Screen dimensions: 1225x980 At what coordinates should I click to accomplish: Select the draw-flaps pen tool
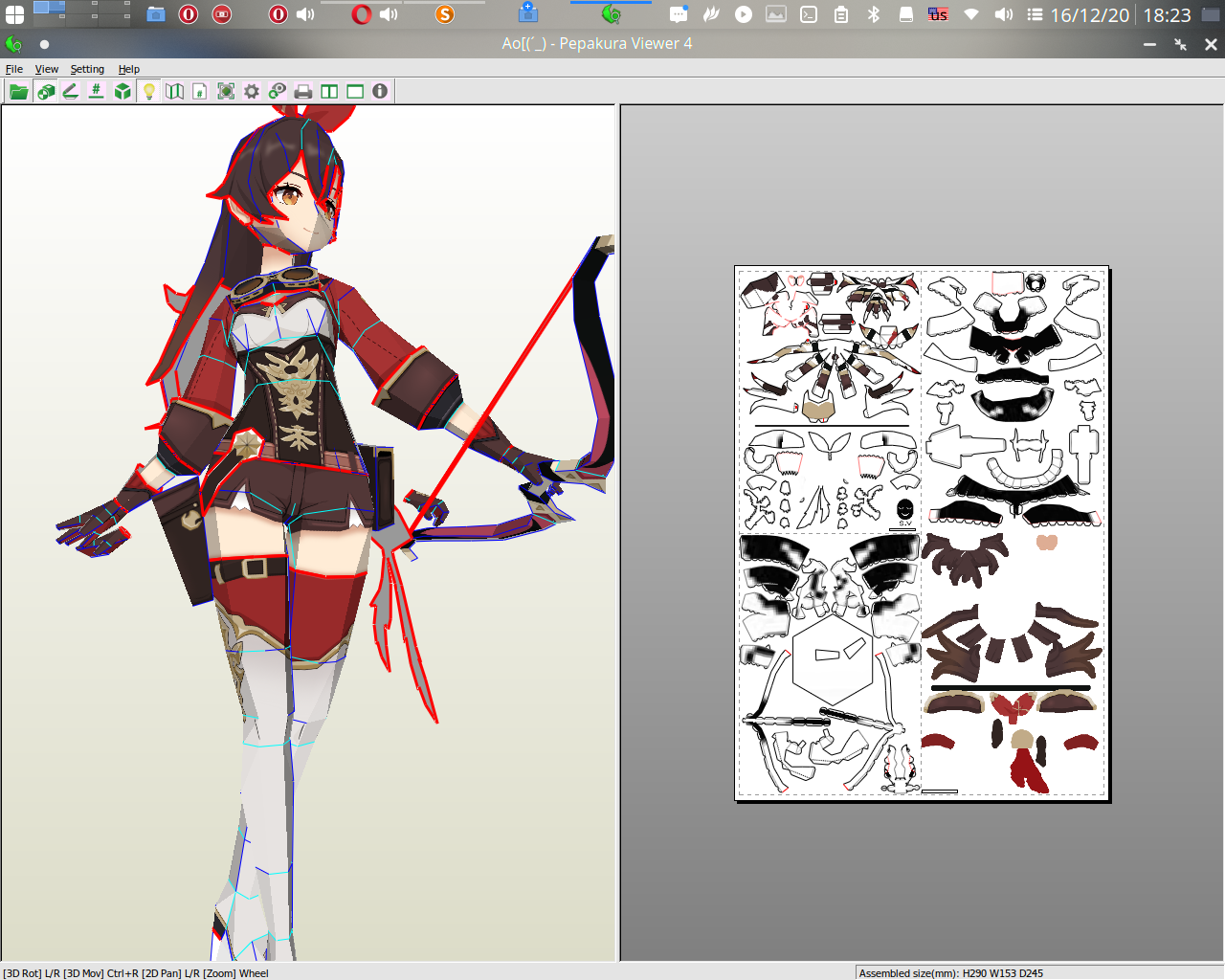(70, 91)
